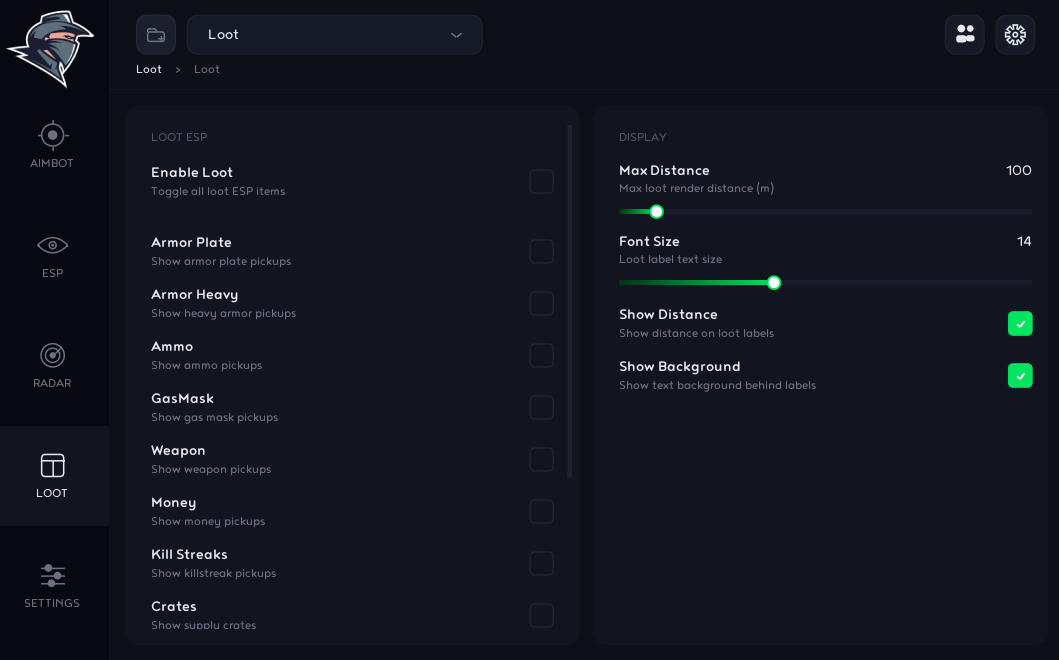Click the second Loot breadcrumb
Image resolution: width=1059 pixels, height=660 pixels.
pyautogui.click(x=207, y=69)
